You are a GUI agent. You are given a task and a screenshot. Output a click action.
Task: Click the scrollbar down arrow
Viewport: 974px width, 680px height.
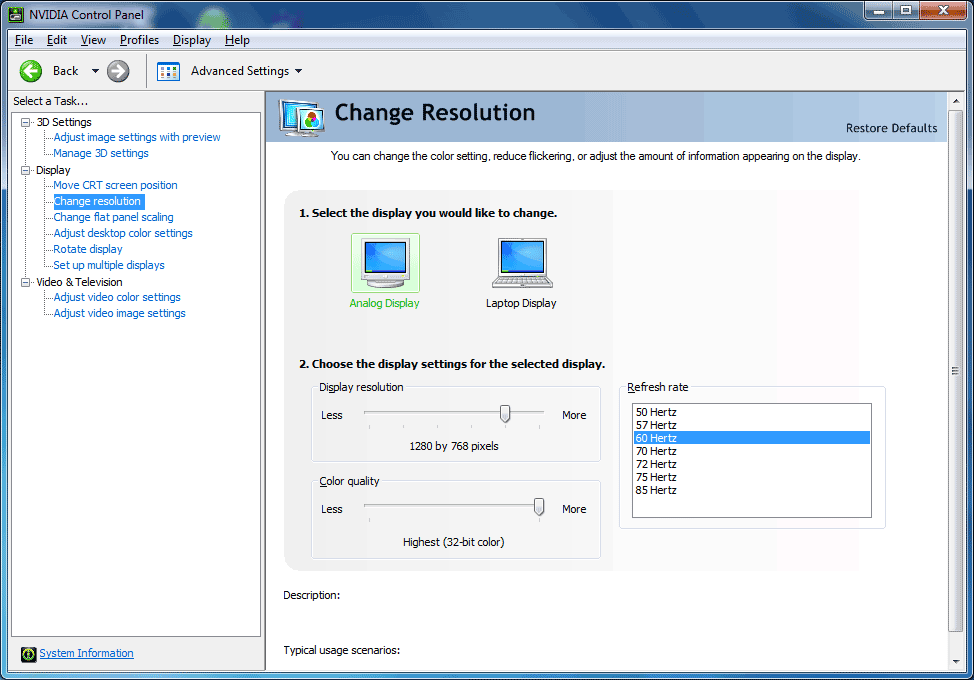[956, 662]
